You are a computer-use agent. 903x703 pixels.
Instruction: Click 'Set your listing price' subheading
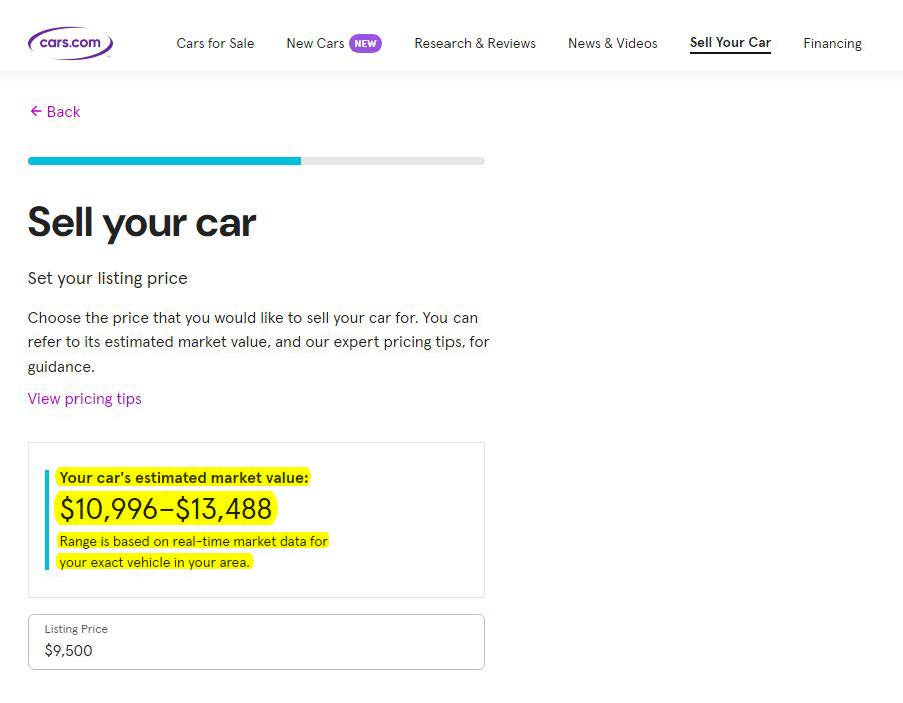point(108,278)
